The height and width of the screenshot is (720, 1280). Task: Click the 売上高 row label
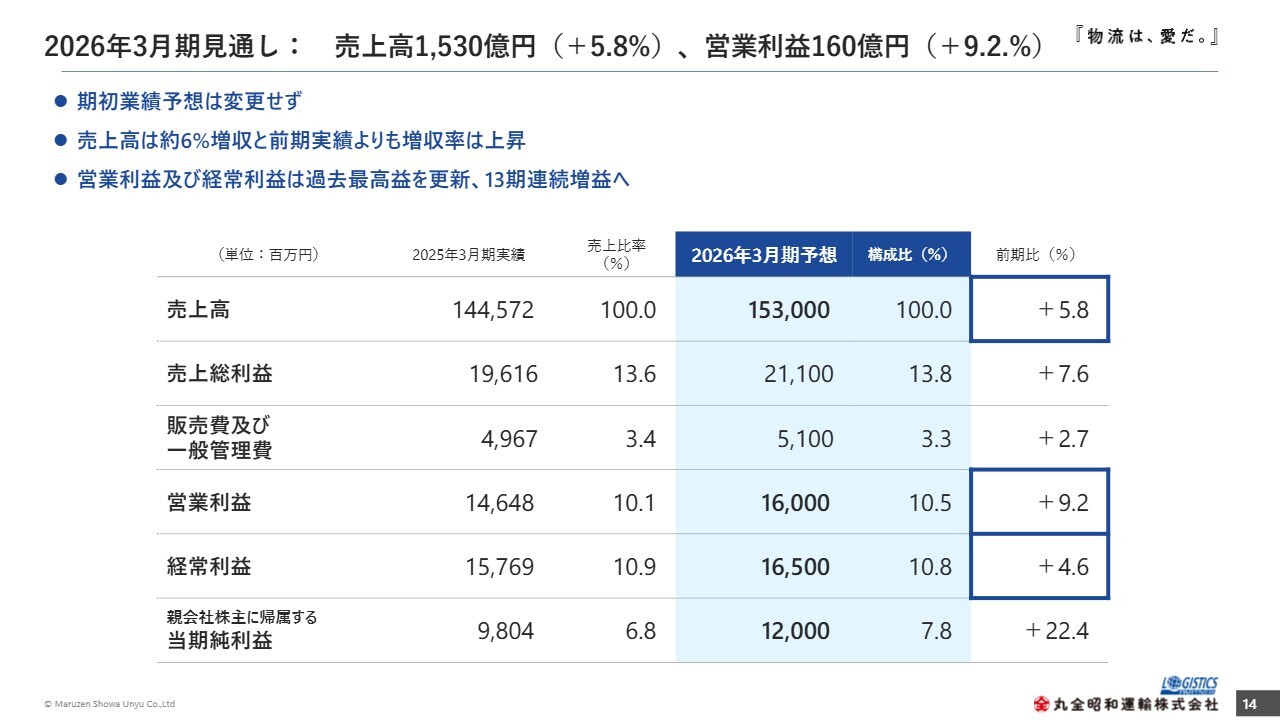198,309
